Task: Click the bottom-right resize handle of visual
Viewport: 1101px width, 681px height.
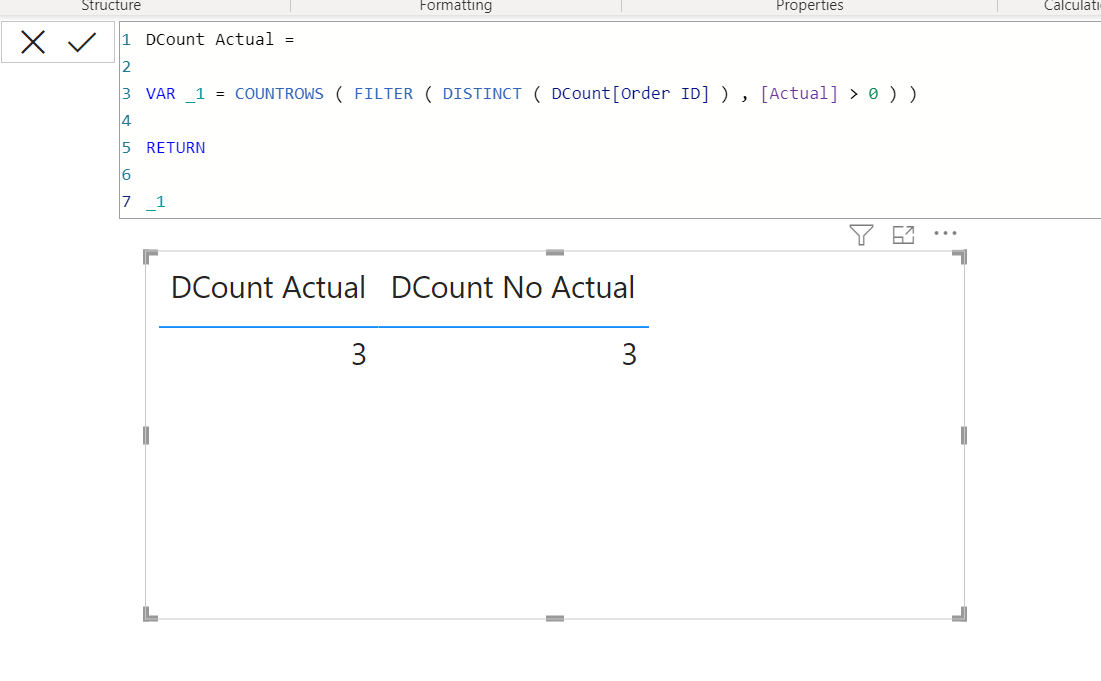Action: (960, 614)
